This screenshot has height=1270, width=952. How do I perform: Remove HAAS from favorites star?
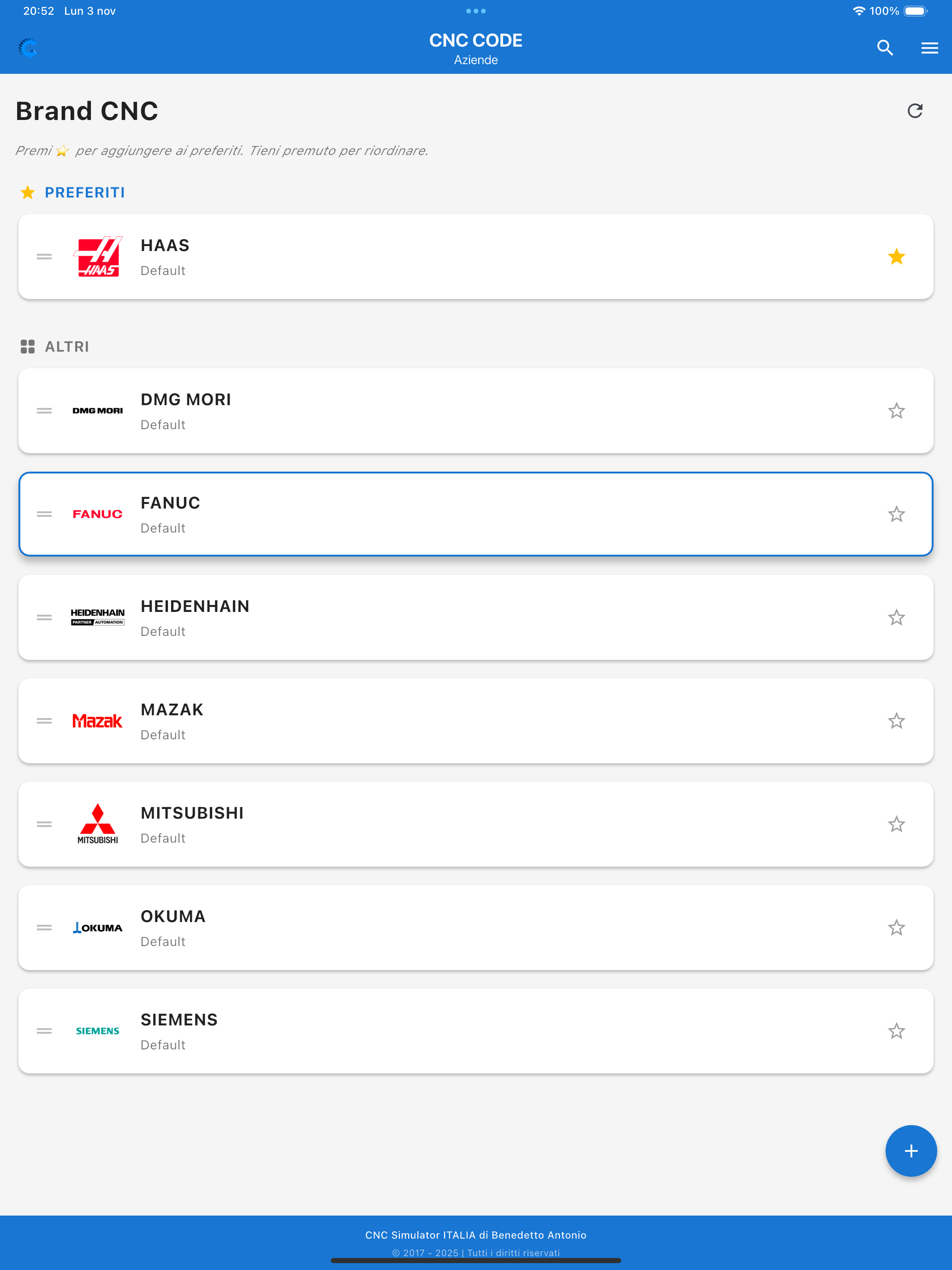896,257
